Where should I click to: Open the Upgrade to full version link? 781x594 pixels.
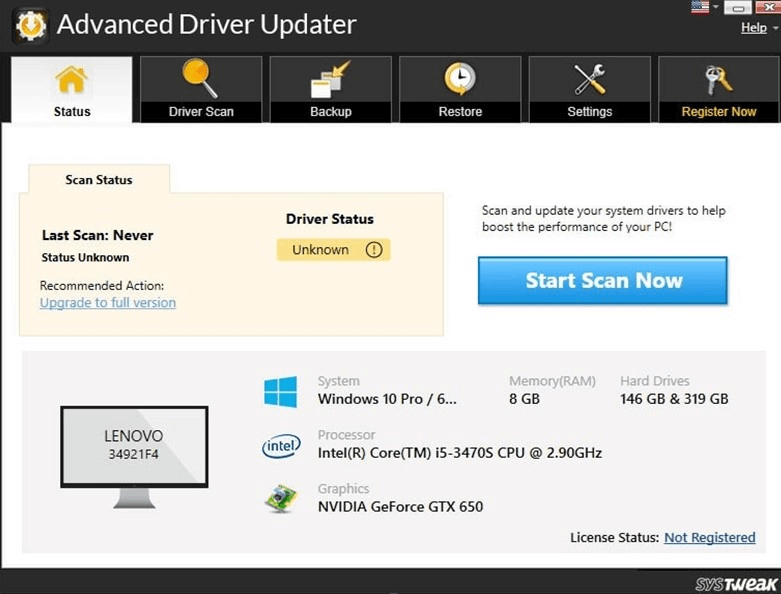click(107, 303)
